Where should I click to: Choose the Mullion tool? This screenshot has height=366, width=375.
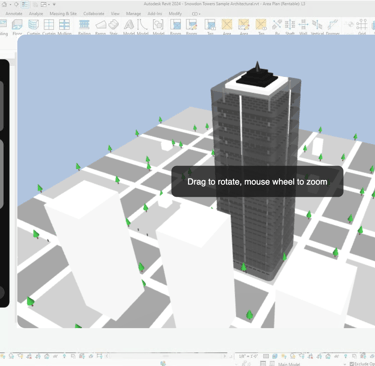pyautogui.click(x=64, y=26)
